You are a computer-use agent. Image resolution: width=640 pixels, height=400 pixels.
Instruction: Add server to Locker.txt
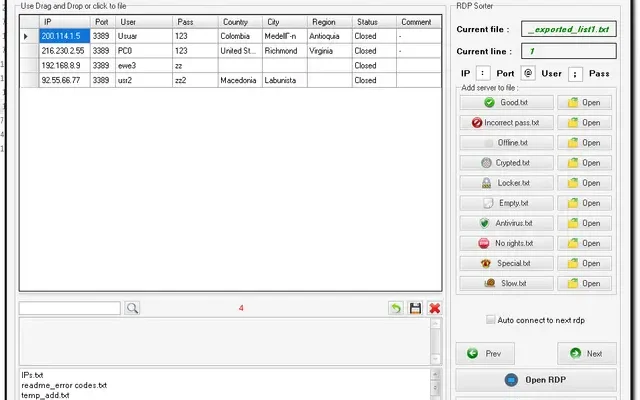(505, 183)
